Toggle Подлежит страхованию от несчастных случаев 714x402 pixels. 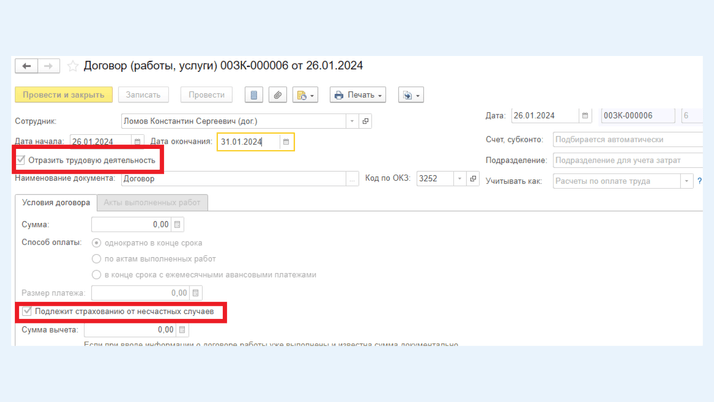[27, 311]
